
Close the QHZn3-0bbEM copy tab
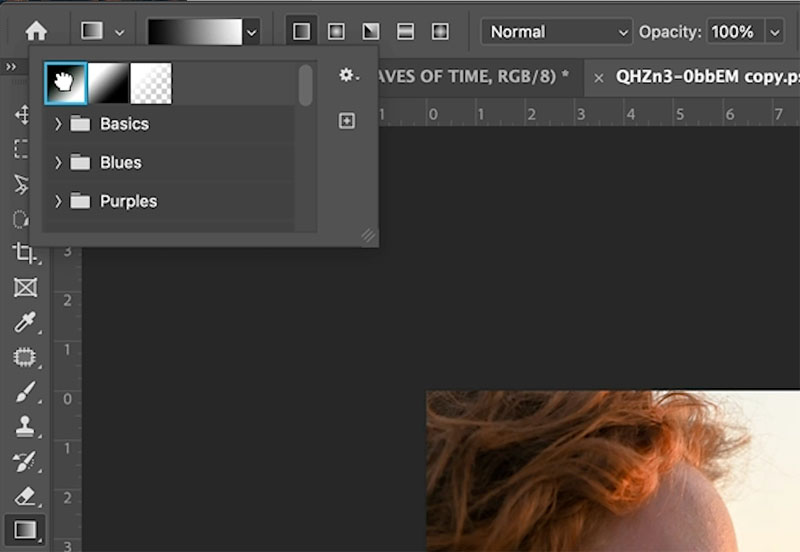tap(599, 78)
